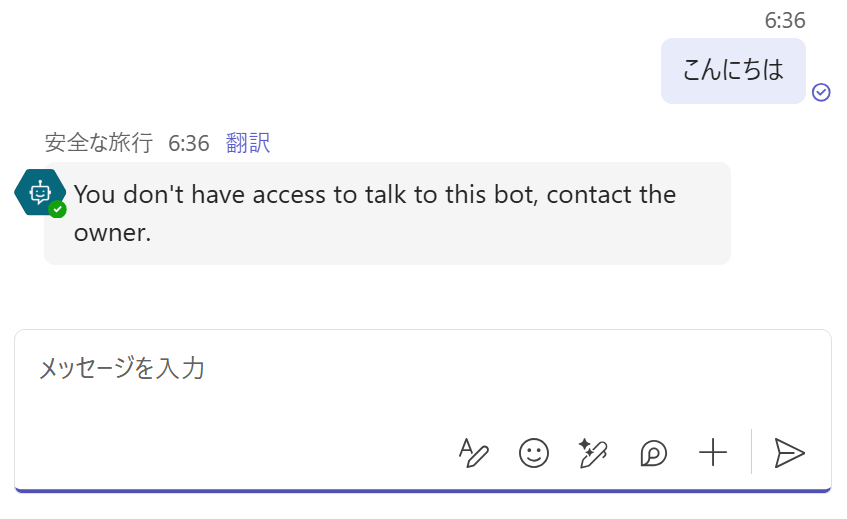Translate the bot message via 翻訳
847x519 pixels.
pos(248,143)
